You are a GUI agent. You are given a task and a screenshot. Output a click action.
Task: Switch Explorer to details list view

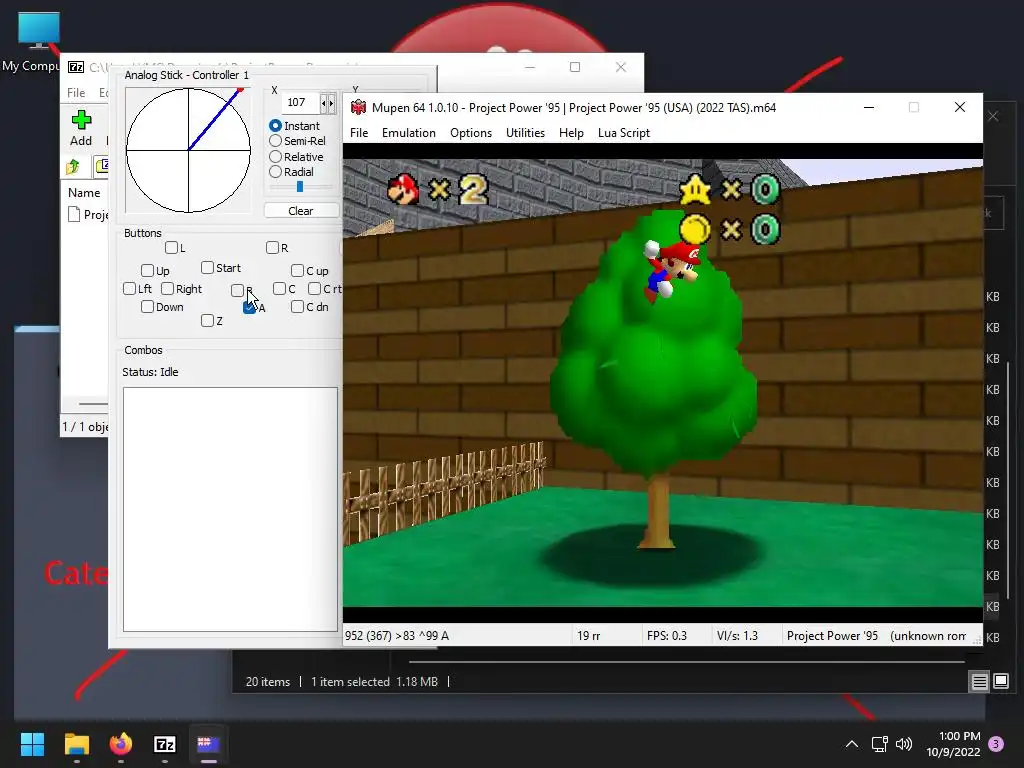980,682
